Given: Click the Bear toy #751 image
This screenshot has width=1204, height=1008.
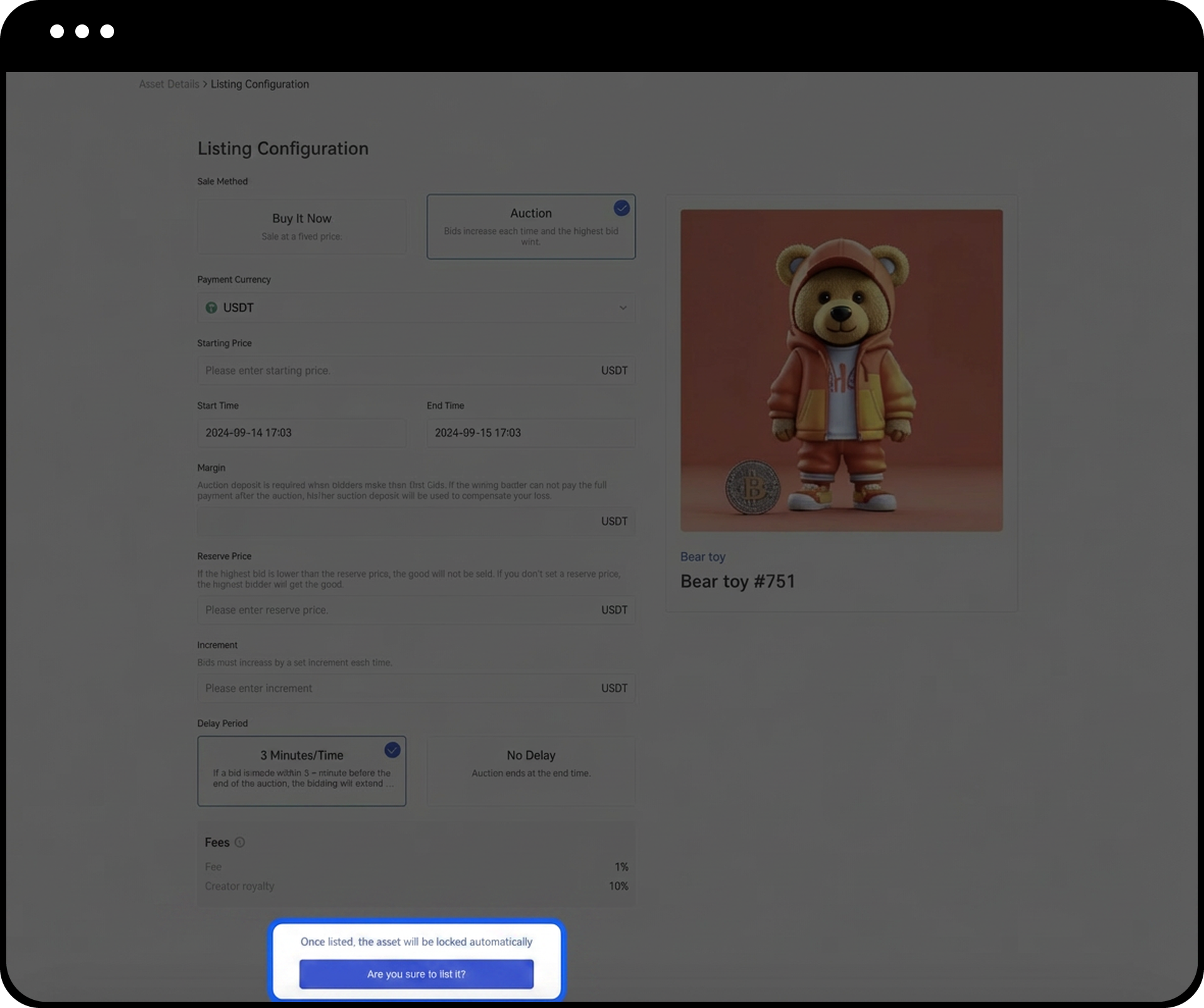Looking at the screenshot, I should pyautogui.click(x=841, y=370).
